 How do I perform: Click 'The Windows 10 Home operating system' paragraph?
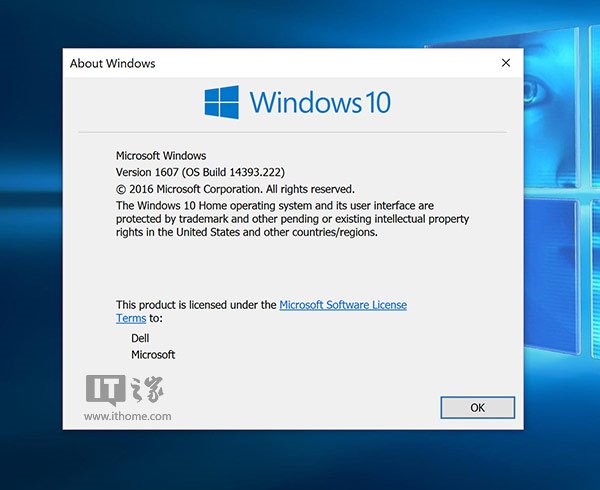(x=293, y=219)
